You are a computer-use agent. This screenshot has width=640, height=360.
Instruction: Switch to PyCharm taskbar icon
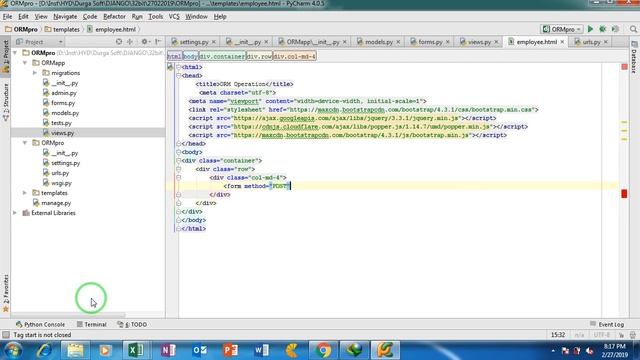pyautogui.click(x=385, y=350)
